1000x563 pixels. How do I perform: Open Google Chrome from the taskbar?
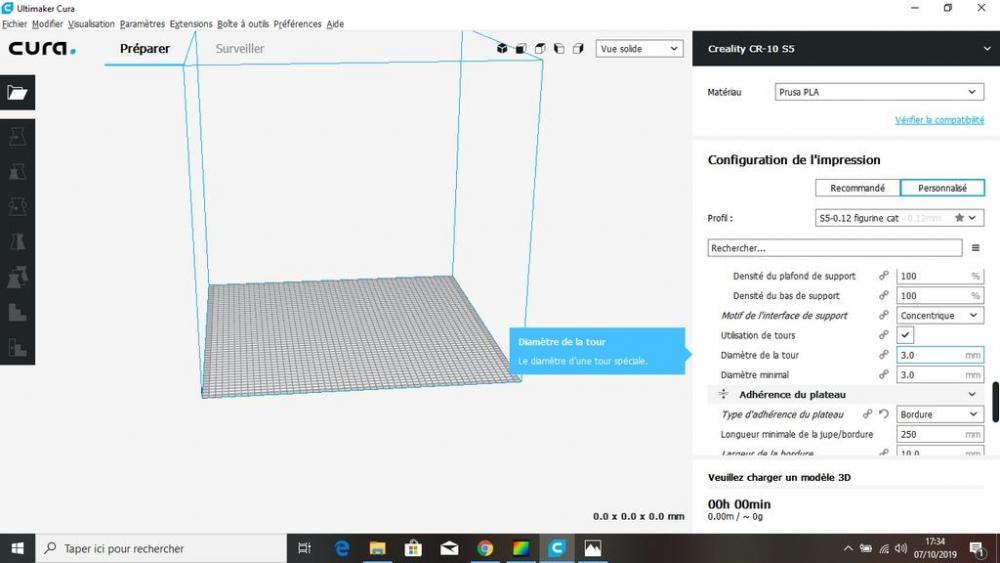485,548
